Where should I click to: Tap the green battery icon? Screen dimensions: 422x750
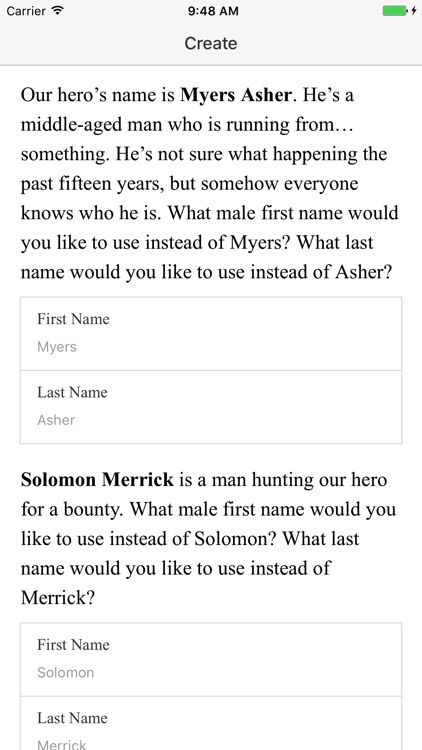tap(394, 11)
